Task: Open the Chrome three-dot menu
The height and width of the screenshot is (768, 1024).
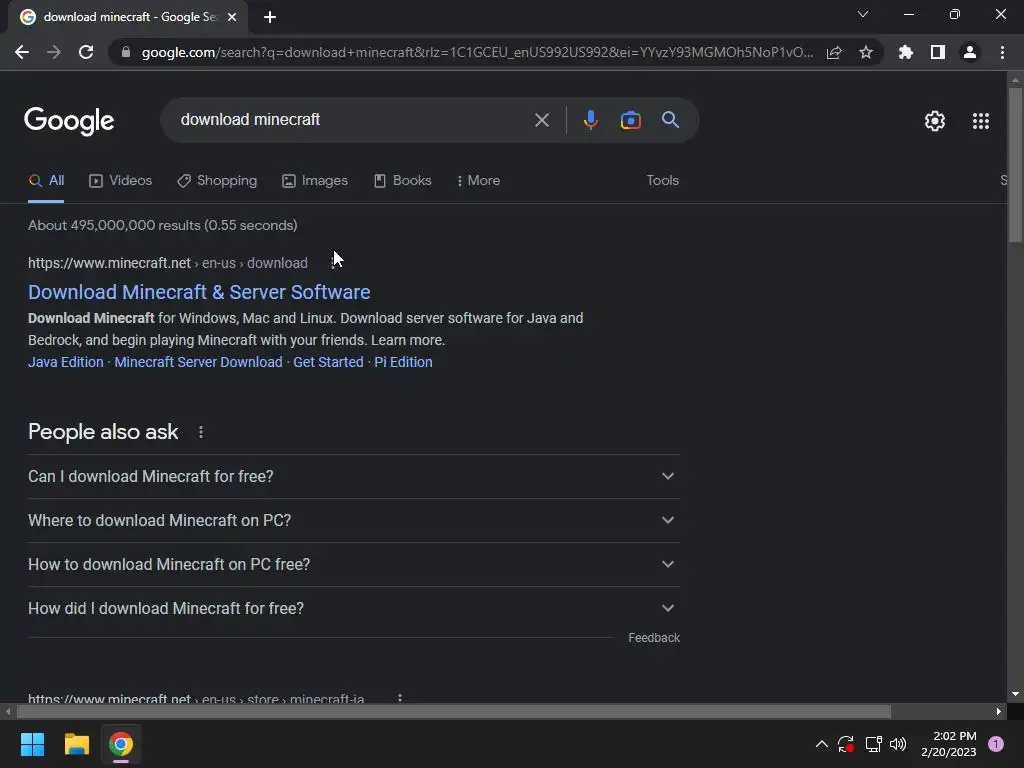Action: click(1002, 52)
